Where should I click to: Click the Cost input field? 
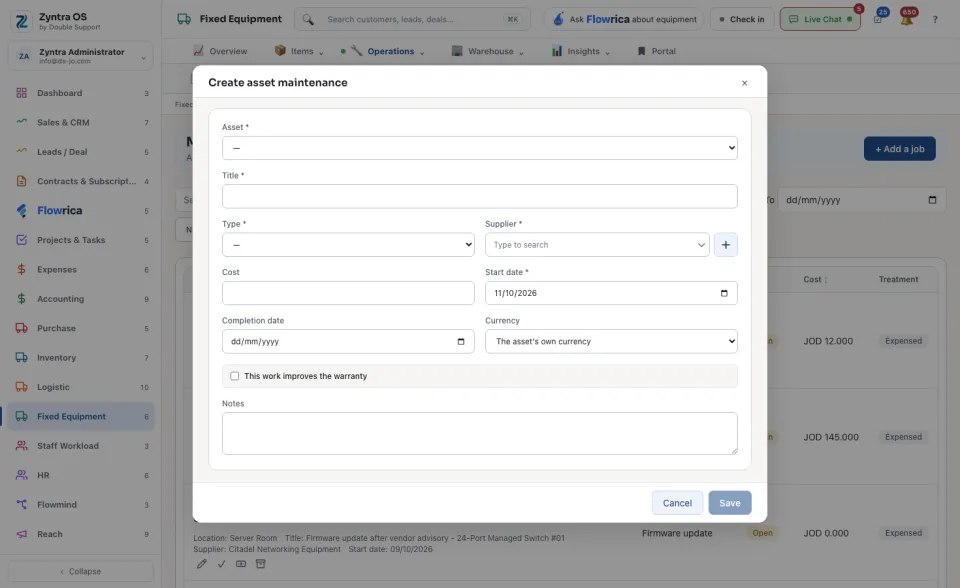click(348, 293)
